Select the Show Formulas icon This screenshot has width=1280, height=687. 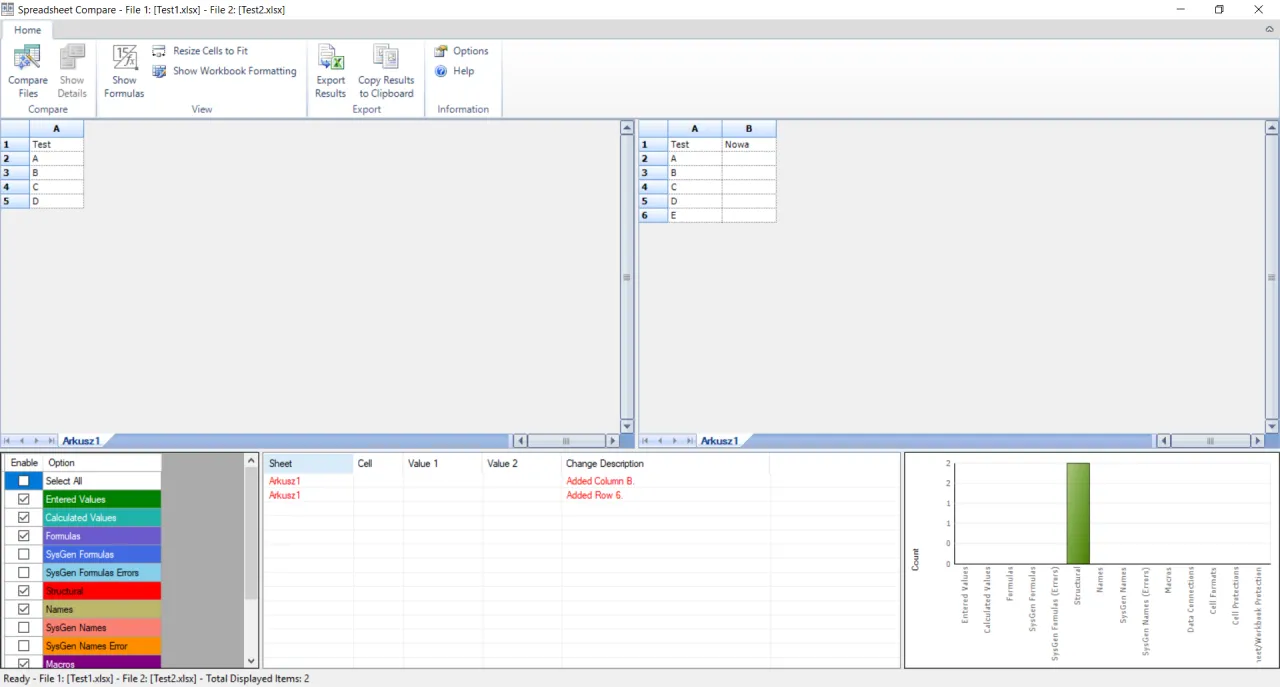[124, 70]
